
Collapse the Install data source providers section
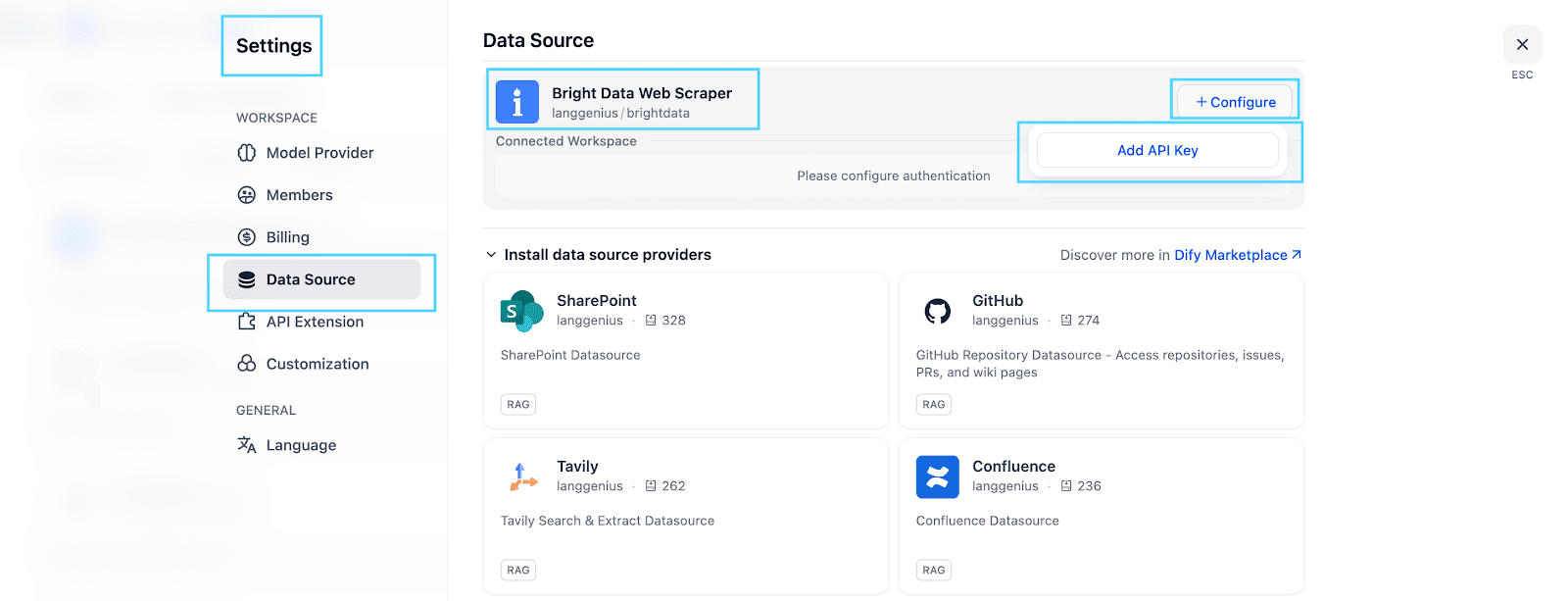point(491,255)
